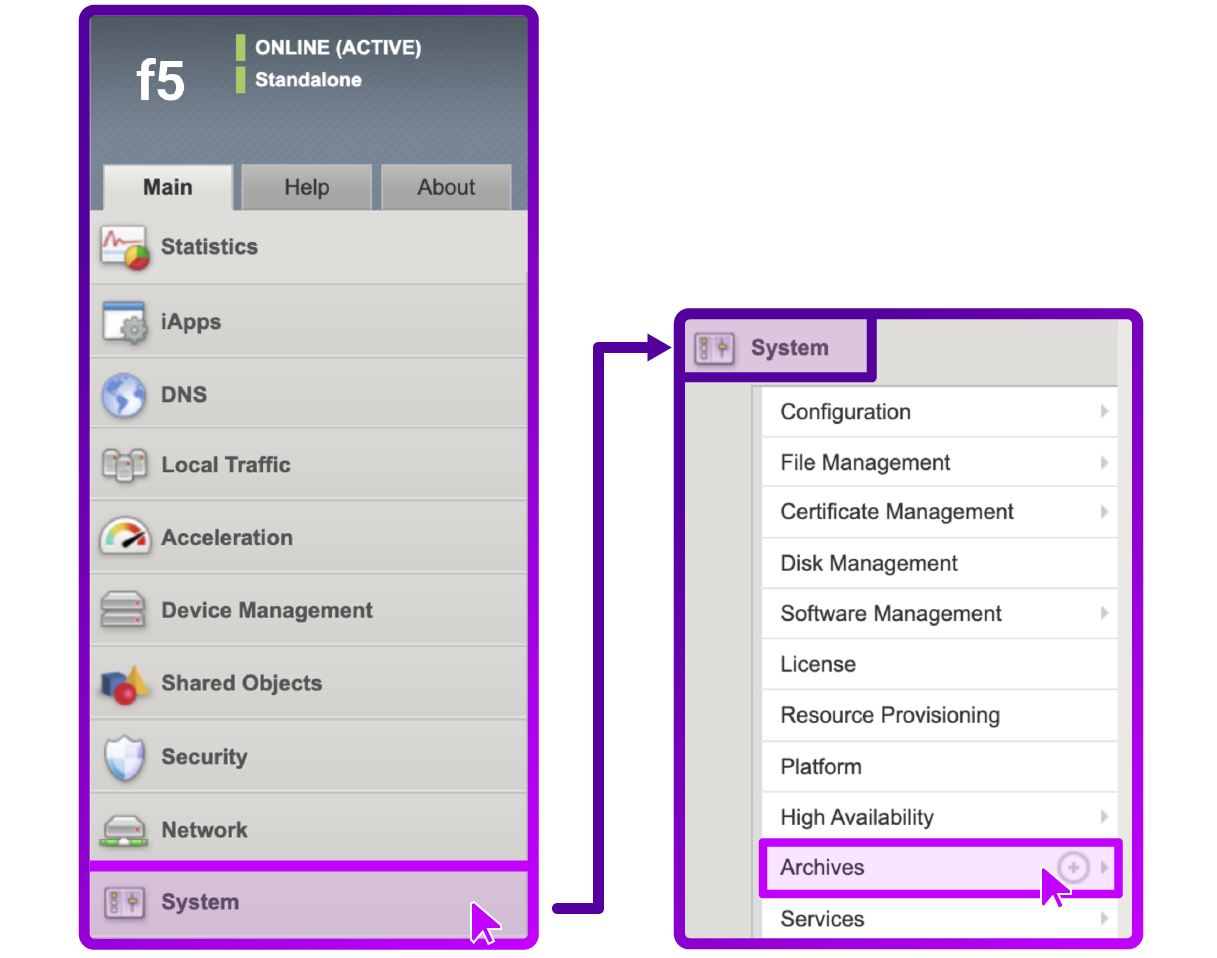Viewport: 1217px width, 958px height.
Task: Switch to the Help tab
Action: (306, 187)
